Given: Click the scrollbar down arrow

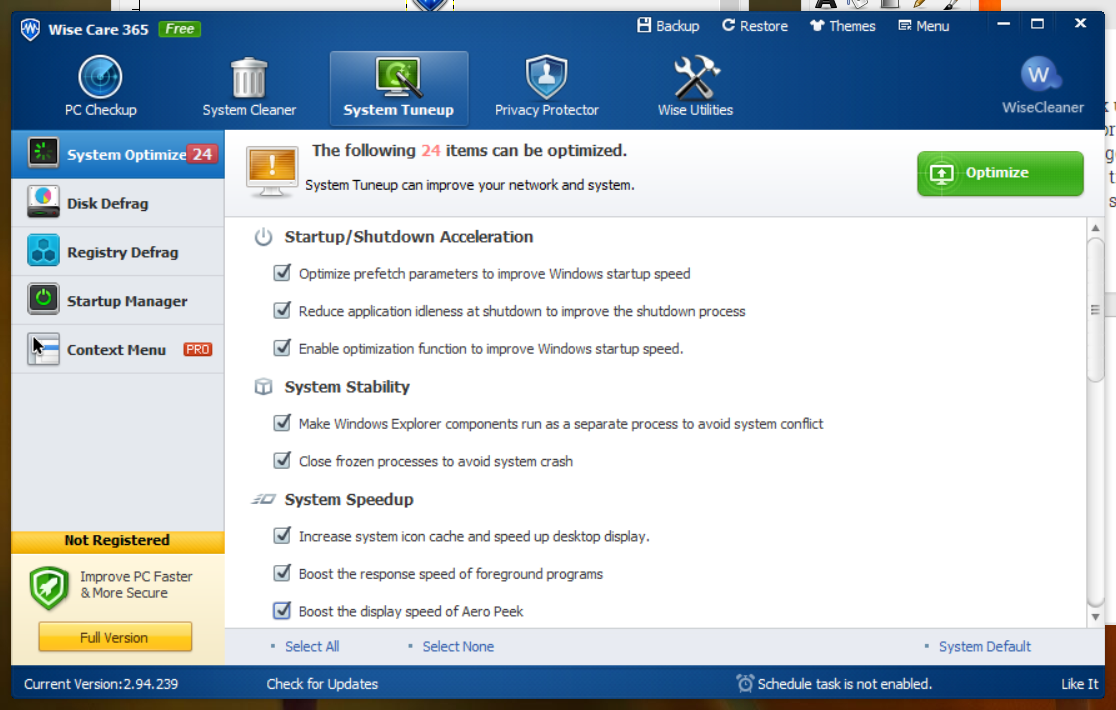Looking at the screenshot, I should [1095, 617].
